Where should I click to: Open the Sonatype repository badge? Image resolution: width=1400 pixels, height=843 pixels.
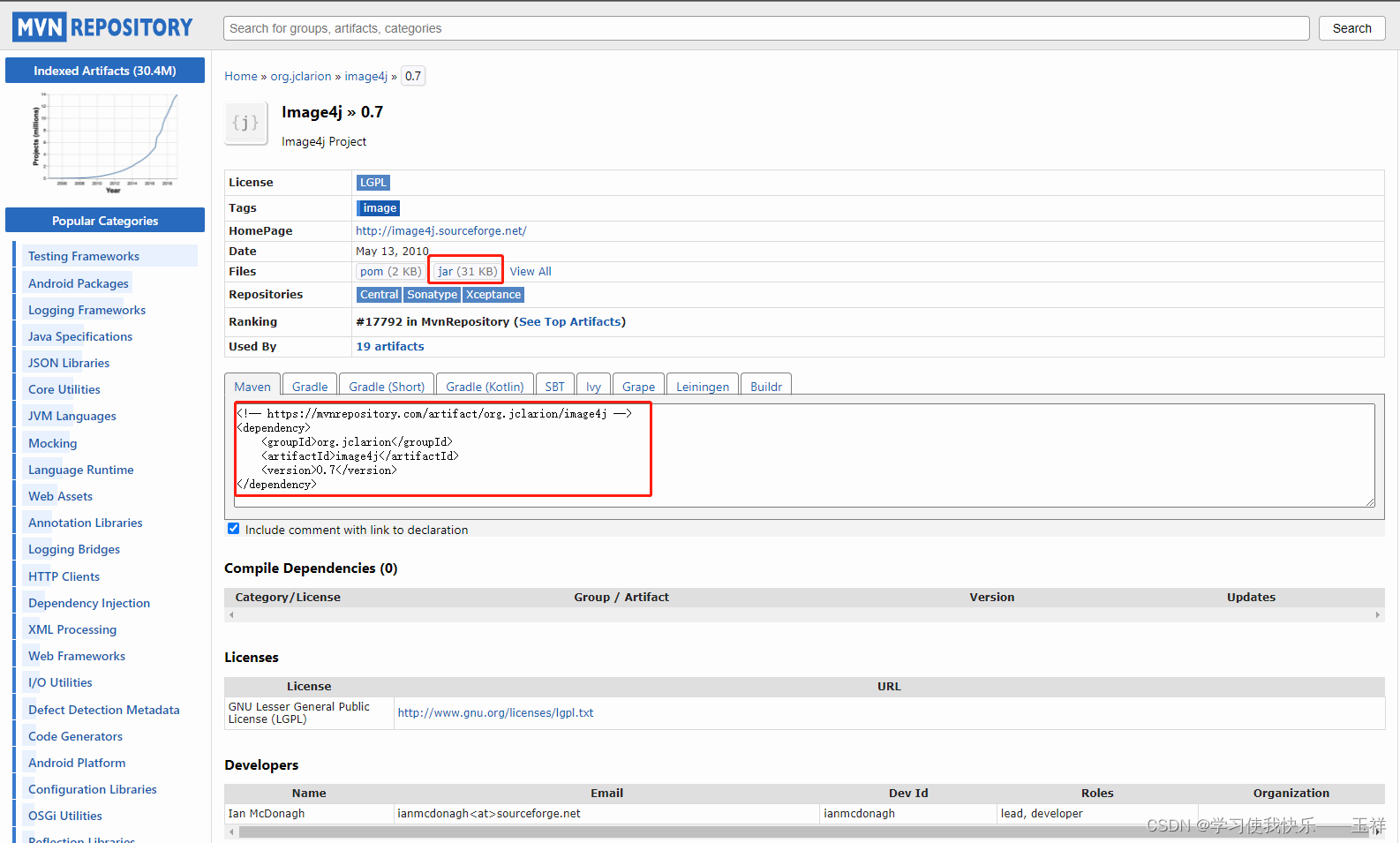point(432,295)
